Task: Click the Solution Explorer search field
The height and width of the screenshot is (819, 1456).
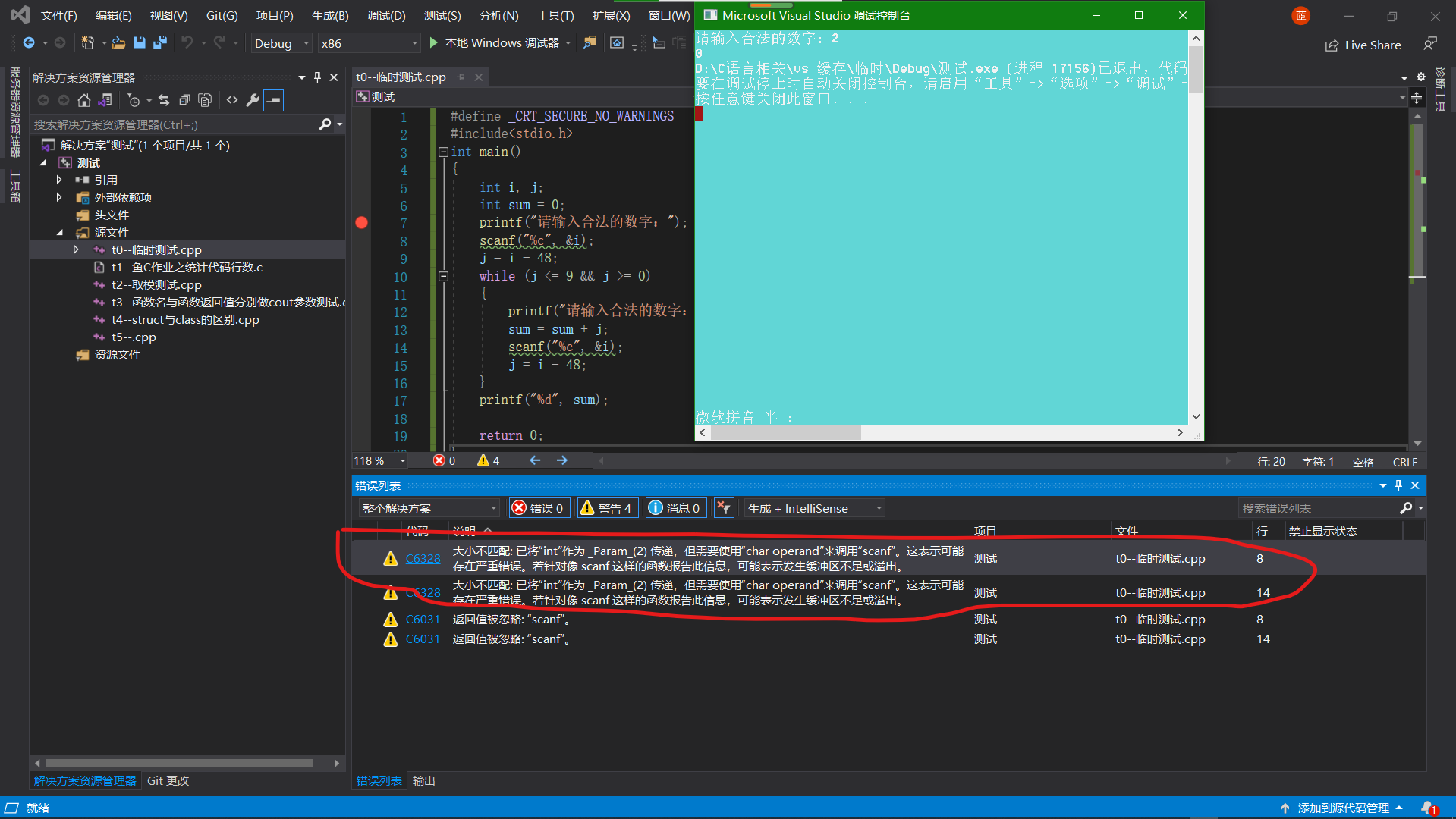Action: tap(175, 124)
